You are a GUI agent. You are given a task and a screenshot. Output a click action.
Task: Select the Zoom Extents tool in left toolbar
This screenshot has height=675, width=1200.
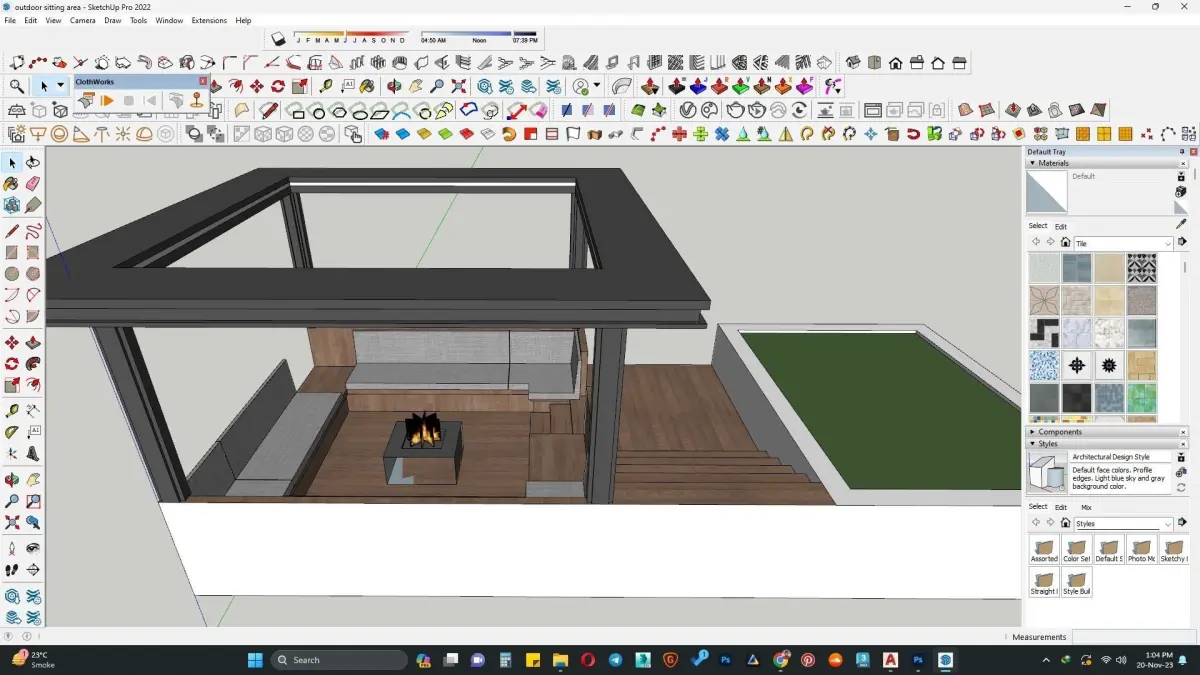pos(12,522)
